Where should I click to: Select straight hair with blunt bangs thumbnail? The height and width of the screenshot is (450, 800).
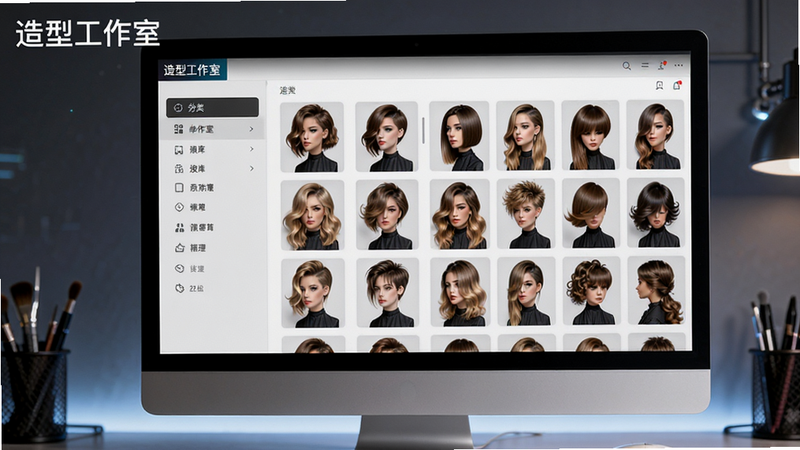(590, 135)
